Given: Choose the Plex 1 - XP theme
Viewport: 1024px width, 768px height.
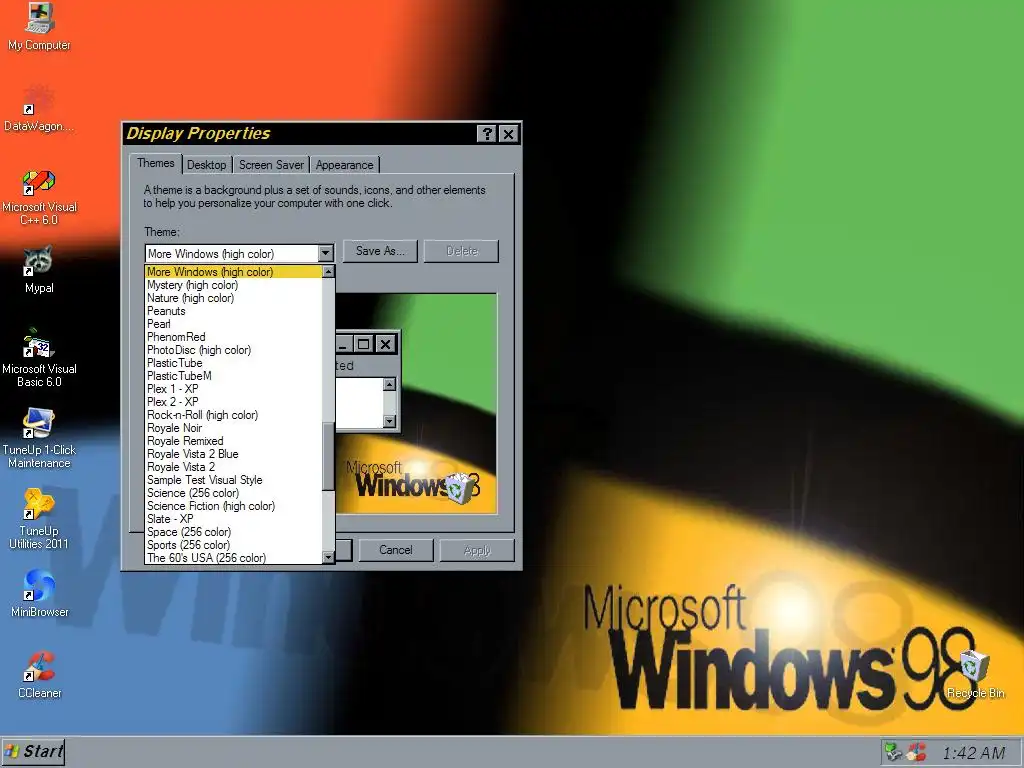Looking at the screenshot, I should point(234,389).
